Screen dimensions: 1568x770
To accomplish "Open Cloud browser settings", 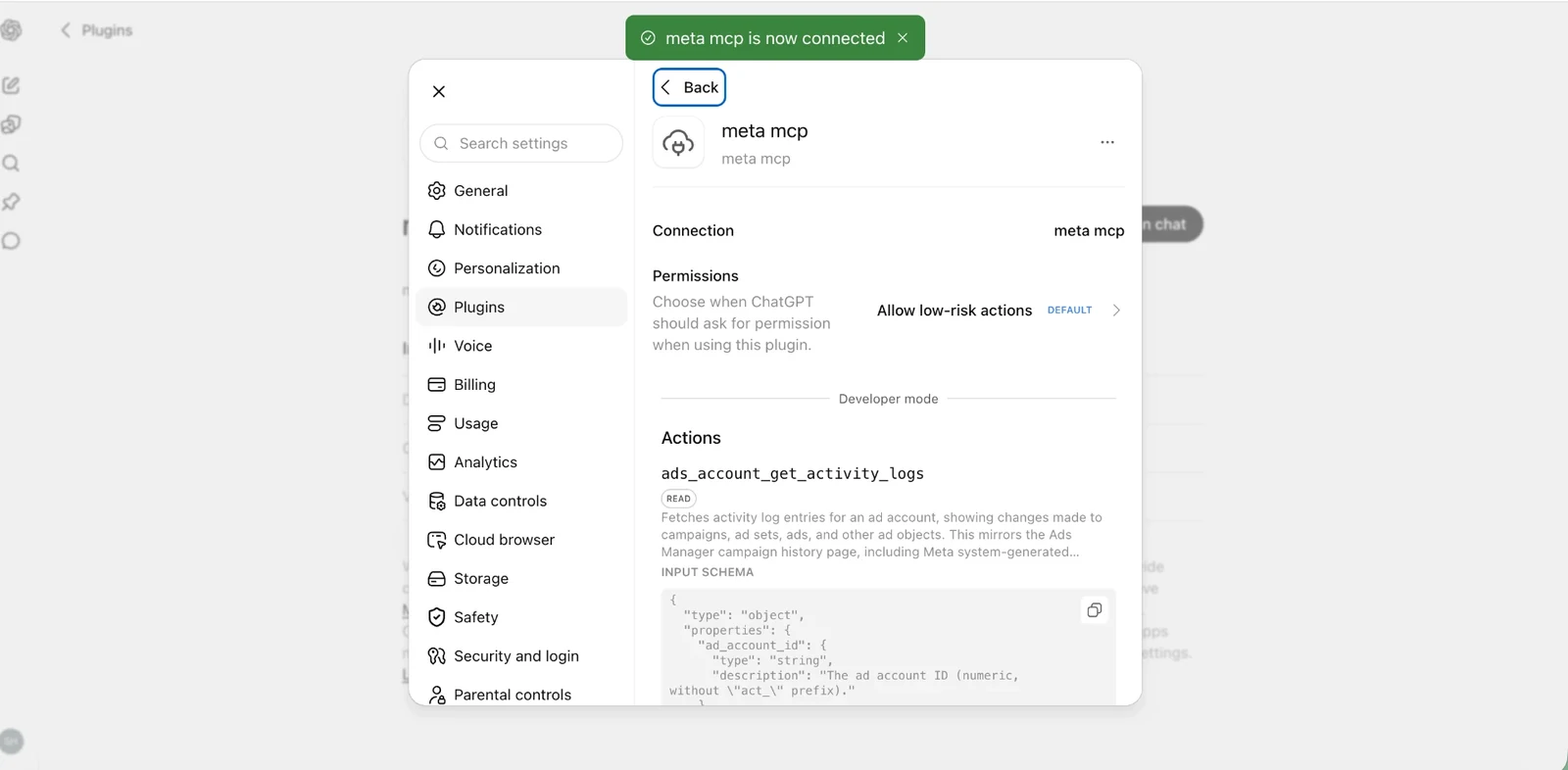I will pos(521,540).
